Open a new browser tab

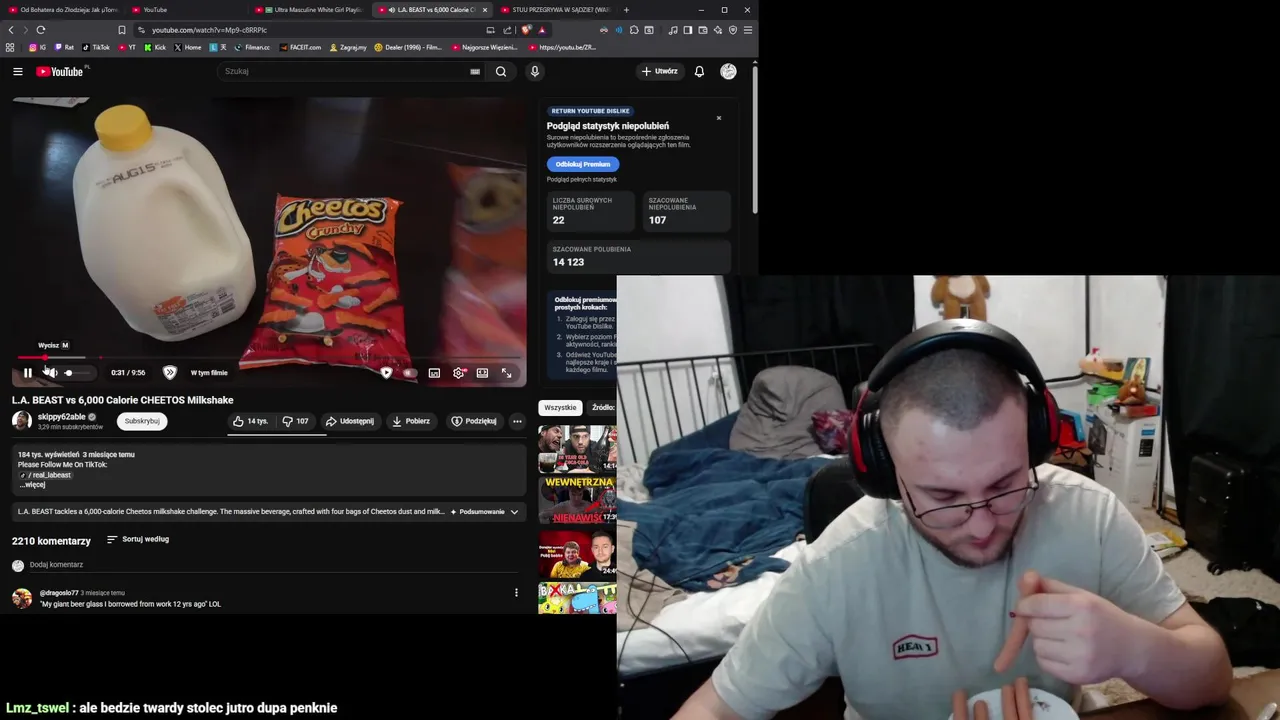(x=626, y=10)
